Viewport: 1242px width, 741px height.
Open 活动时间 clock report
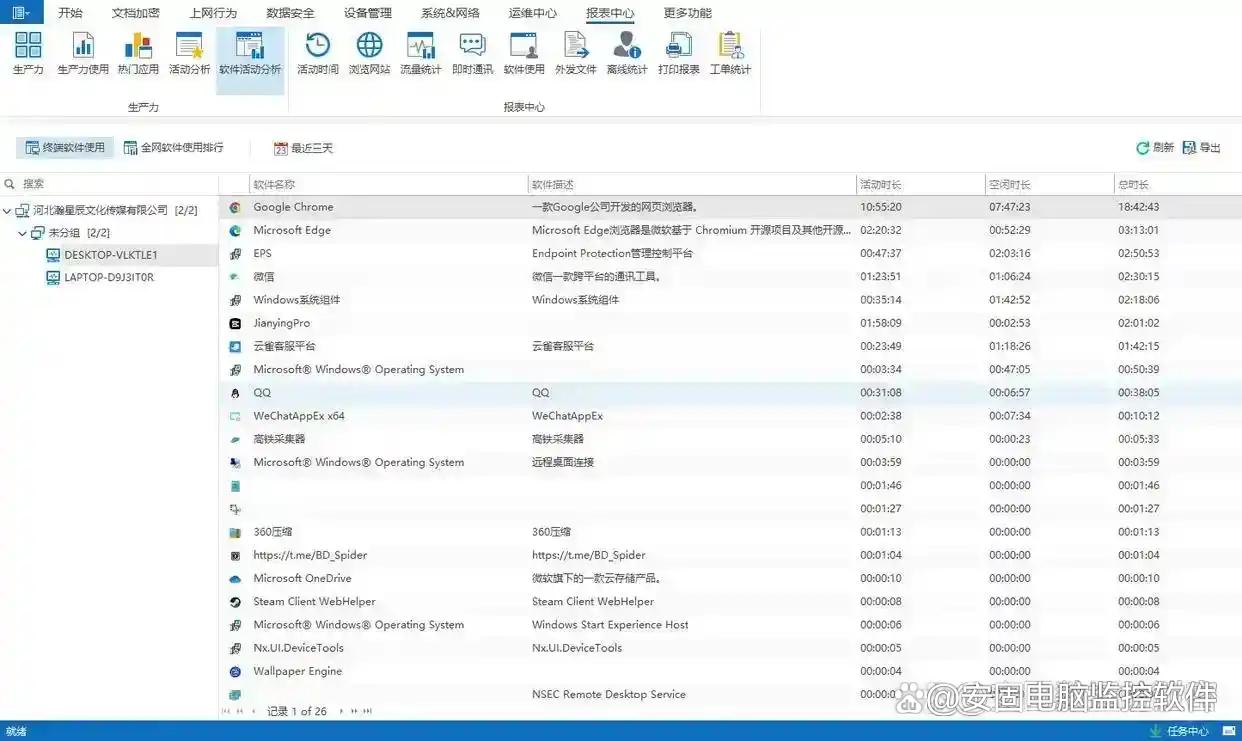317,53
